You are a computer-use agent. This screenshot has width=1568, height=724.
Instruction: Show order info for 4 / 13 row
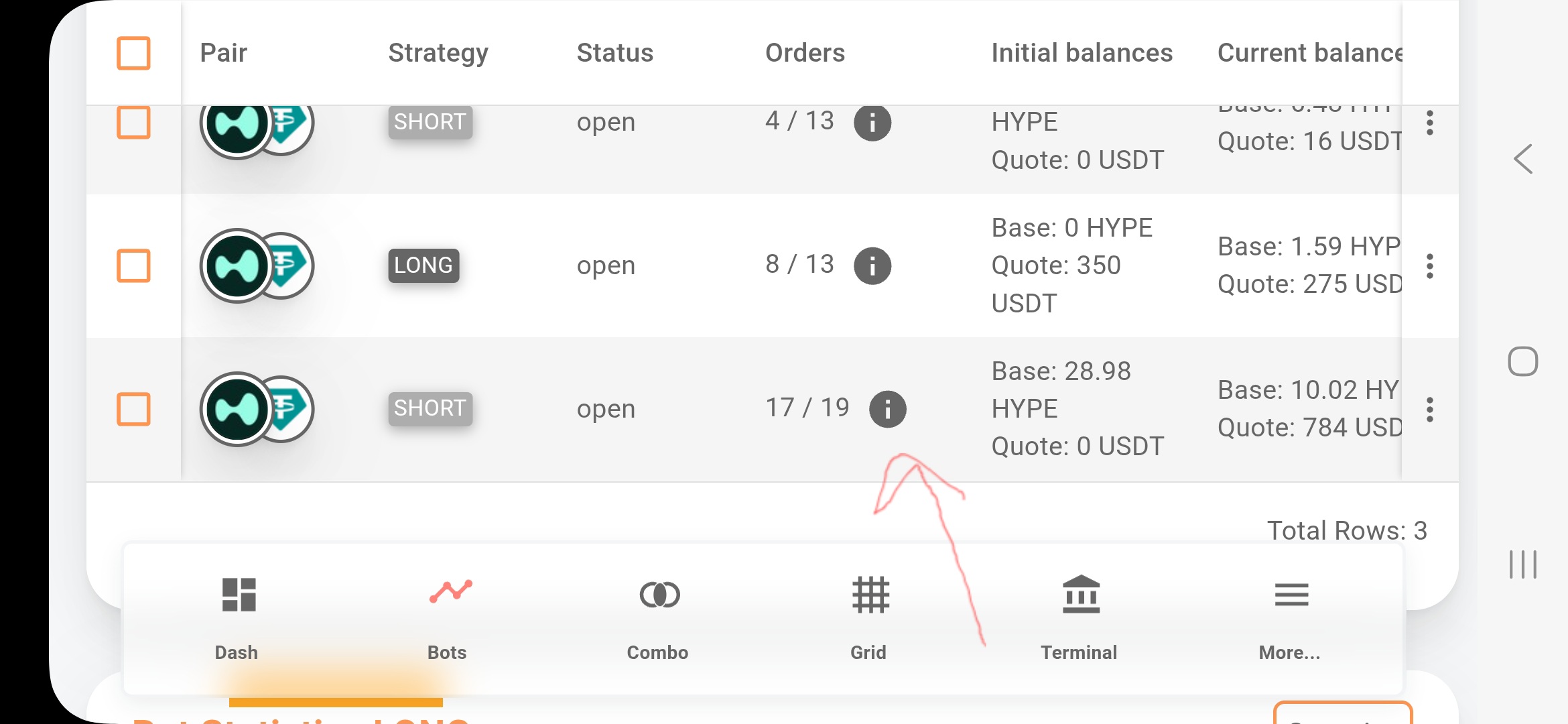[x=872, y=123]
